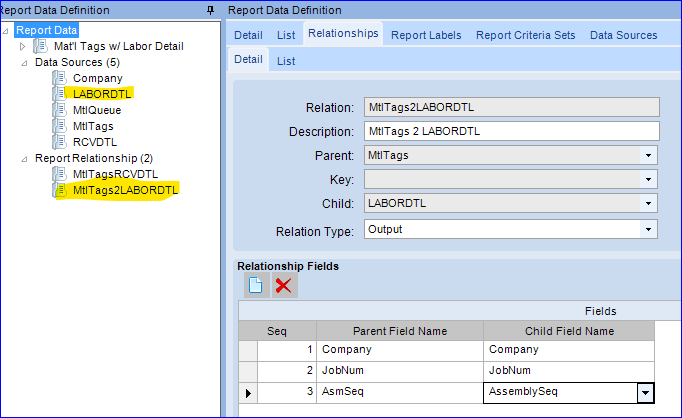Click the Description field

(512, 131)
